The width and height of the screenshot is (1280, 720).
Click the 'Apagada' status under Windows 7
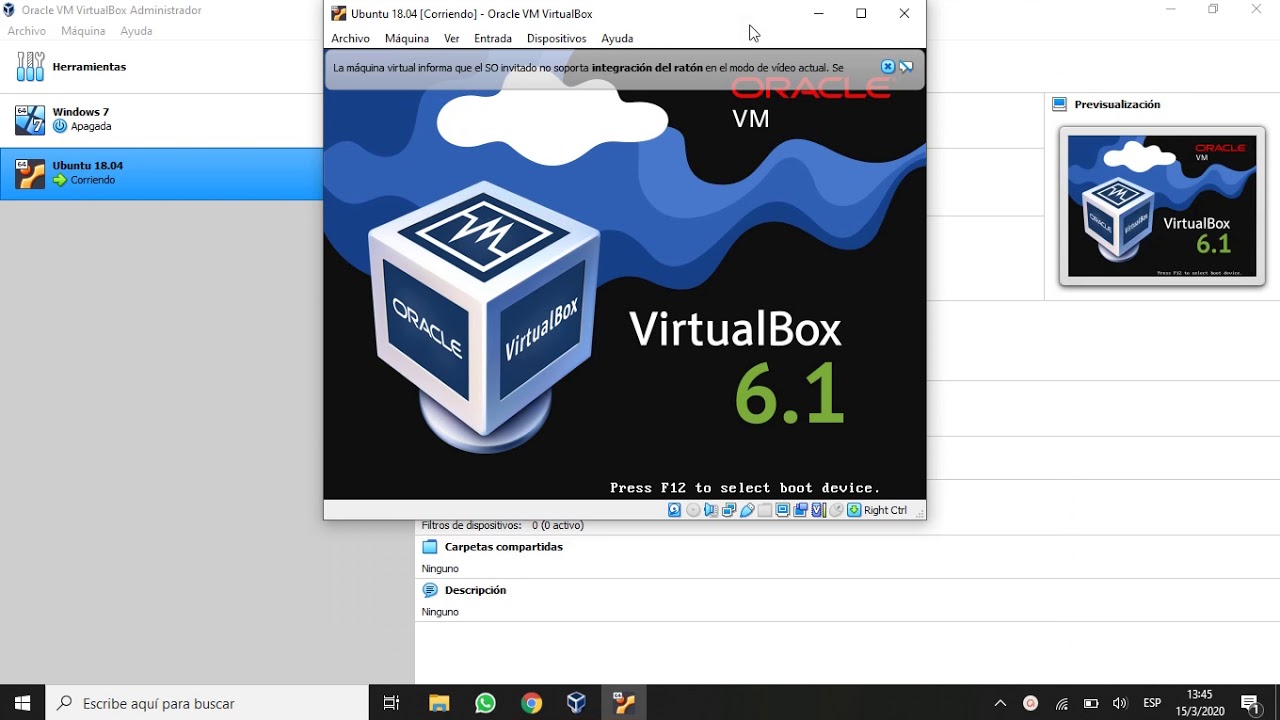tap(91, 127)
